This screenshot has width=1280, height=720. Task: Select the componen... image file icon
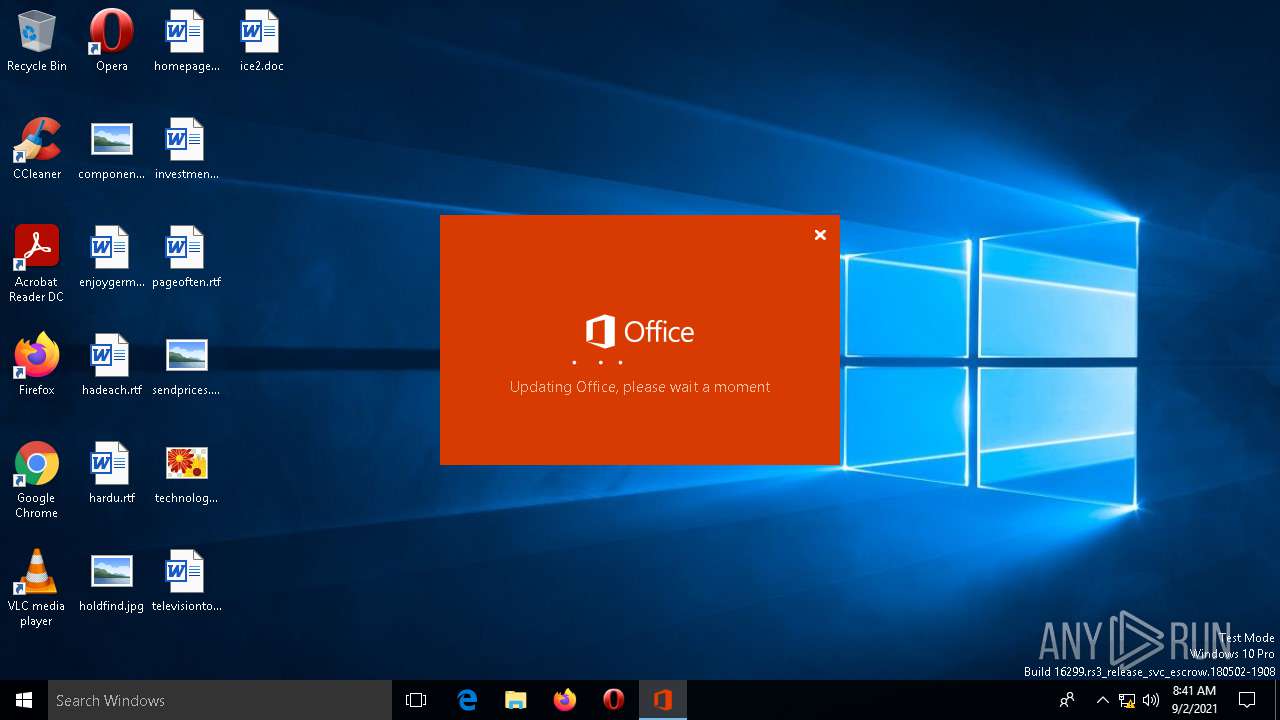pos(112,149)
